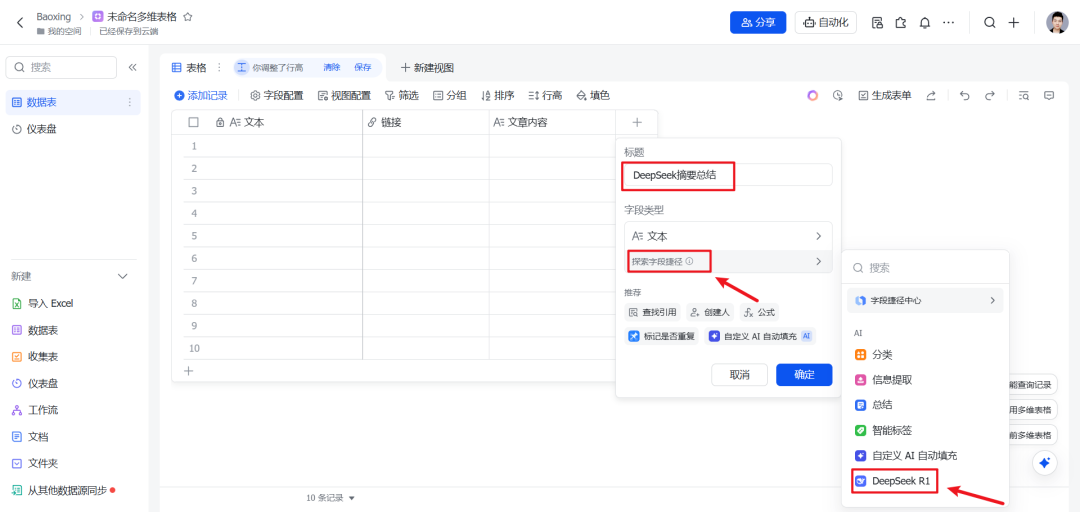Open 字段捷径中心

pos(925,300)
